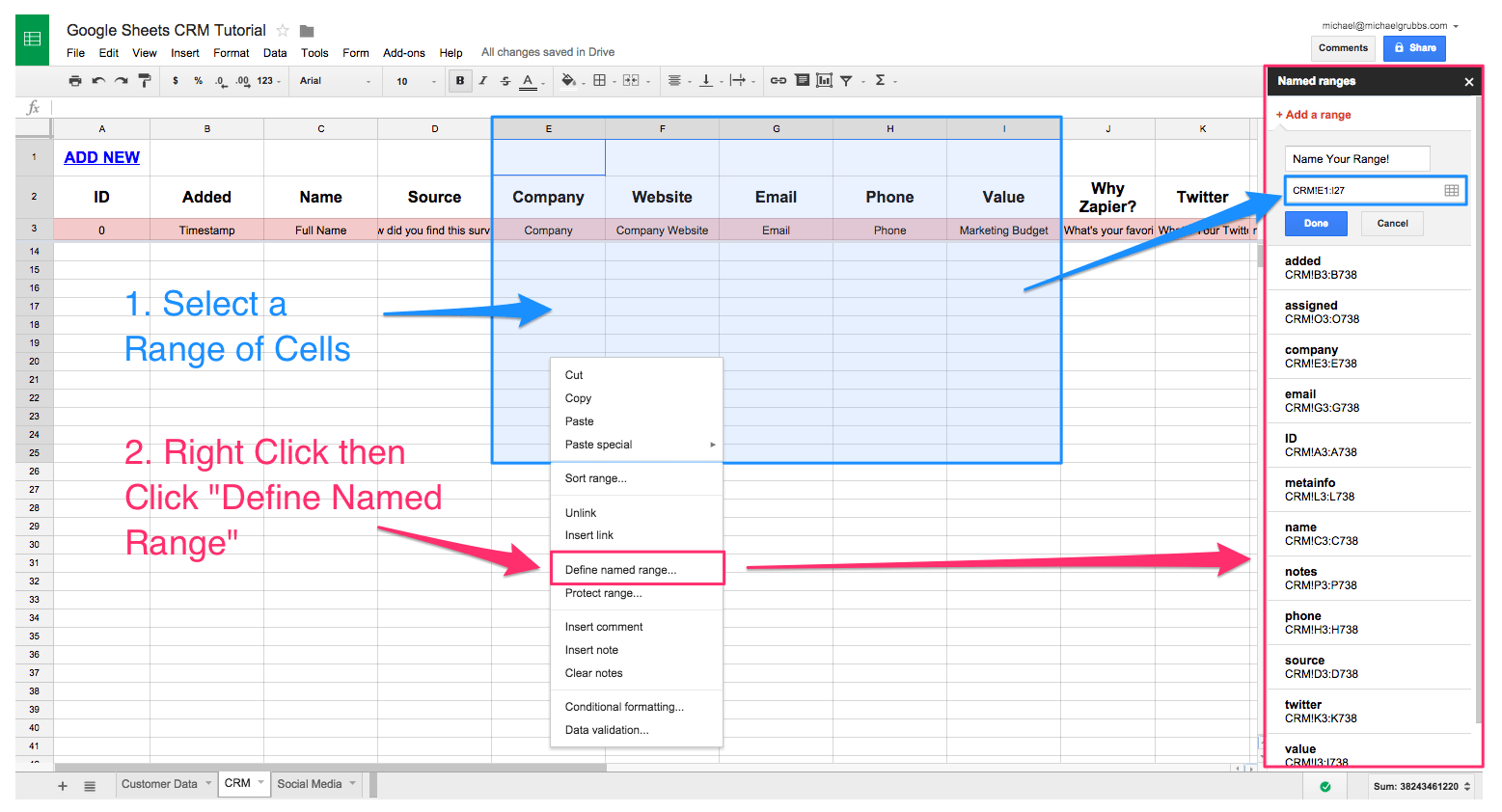The width and height of the screenshot is (1502, 812).
Task: Click Done to save the named range
Action: [x=1316, y=223]
